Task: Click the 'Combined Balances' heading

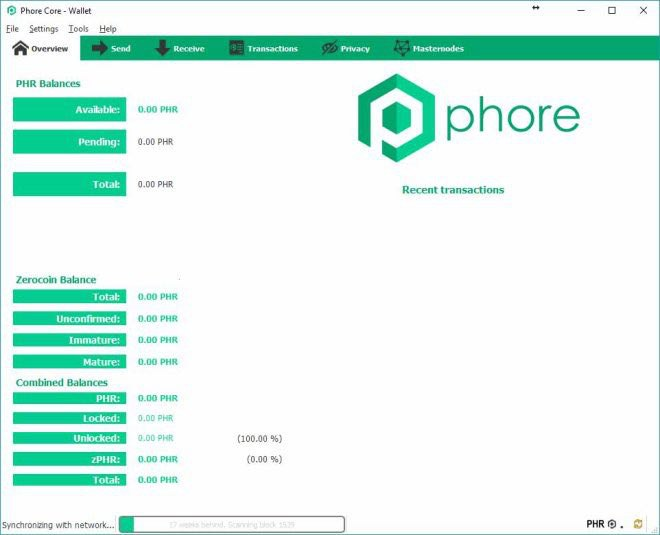Action: [x=62, y=383]
